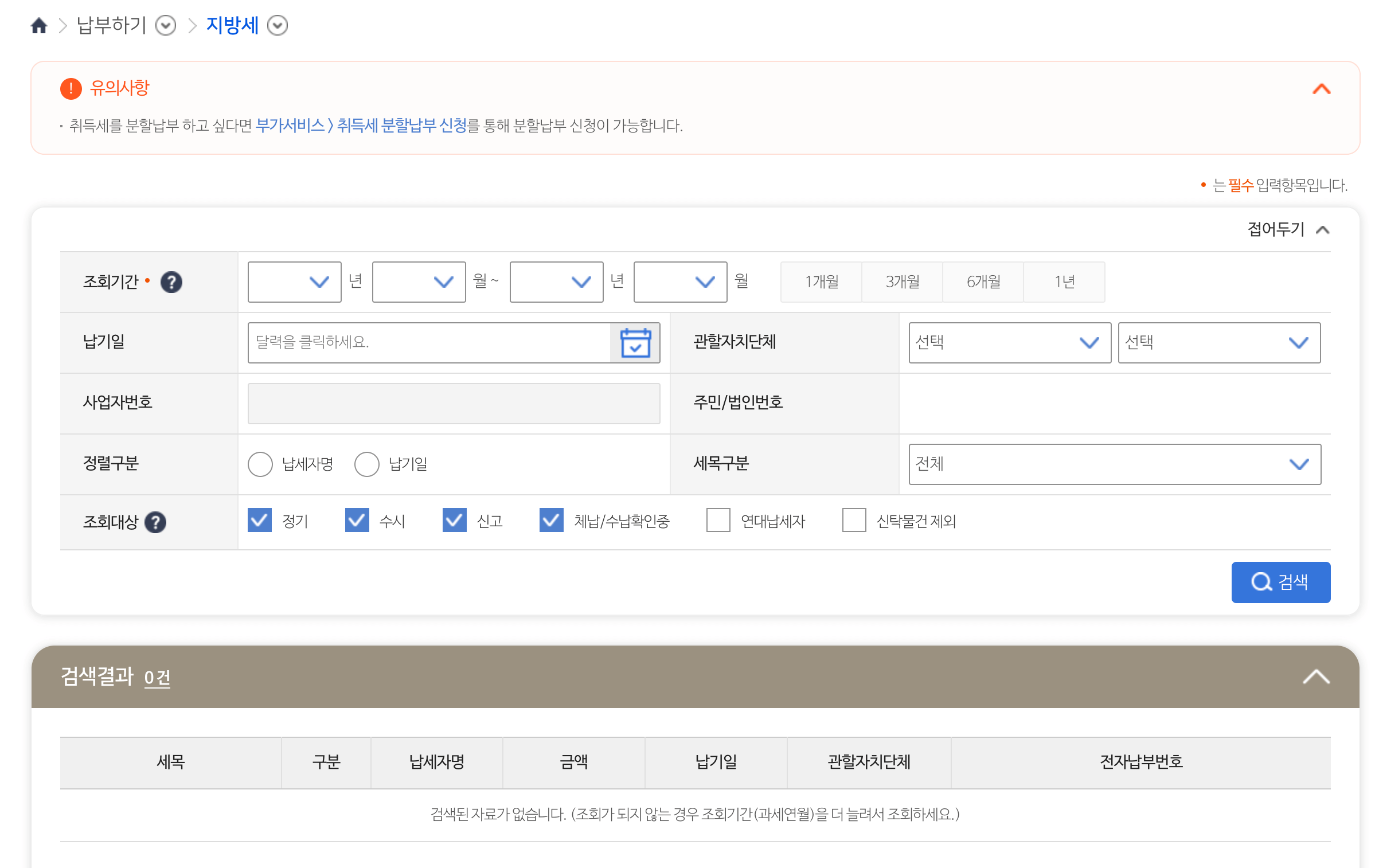This screenshot has height=868, width=1375.
Task: Open the calendar icon beside 납기일 field
Action: click(x=635, y=342)
